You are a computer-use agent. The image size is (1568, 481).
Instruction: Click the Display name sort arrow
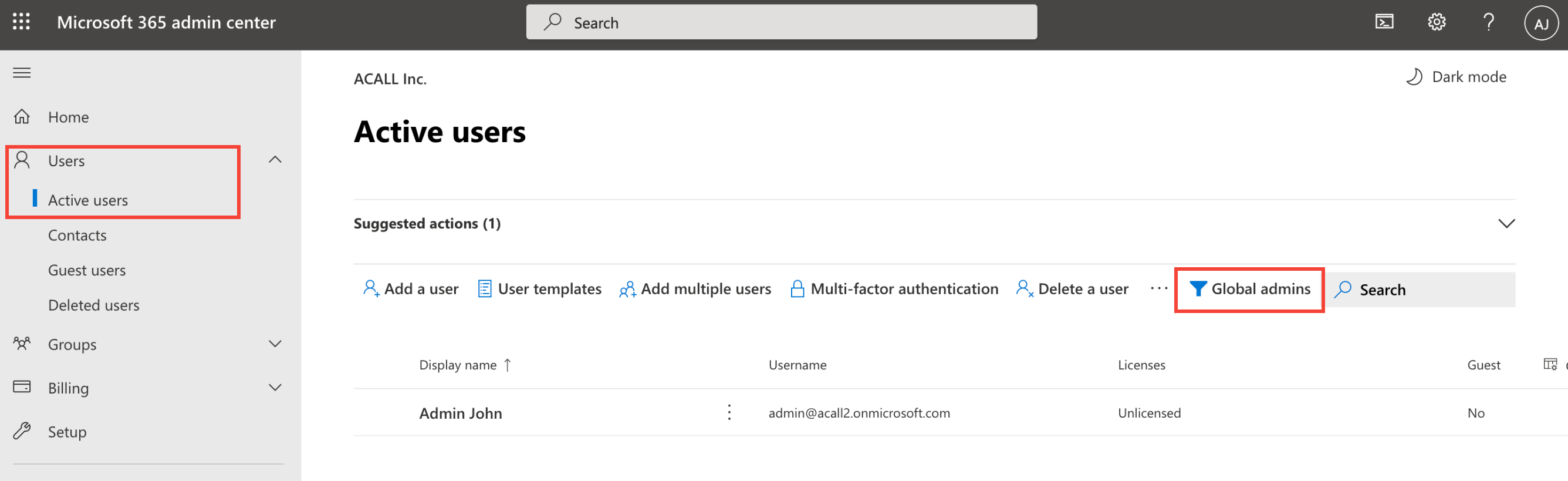coord(507,365)
